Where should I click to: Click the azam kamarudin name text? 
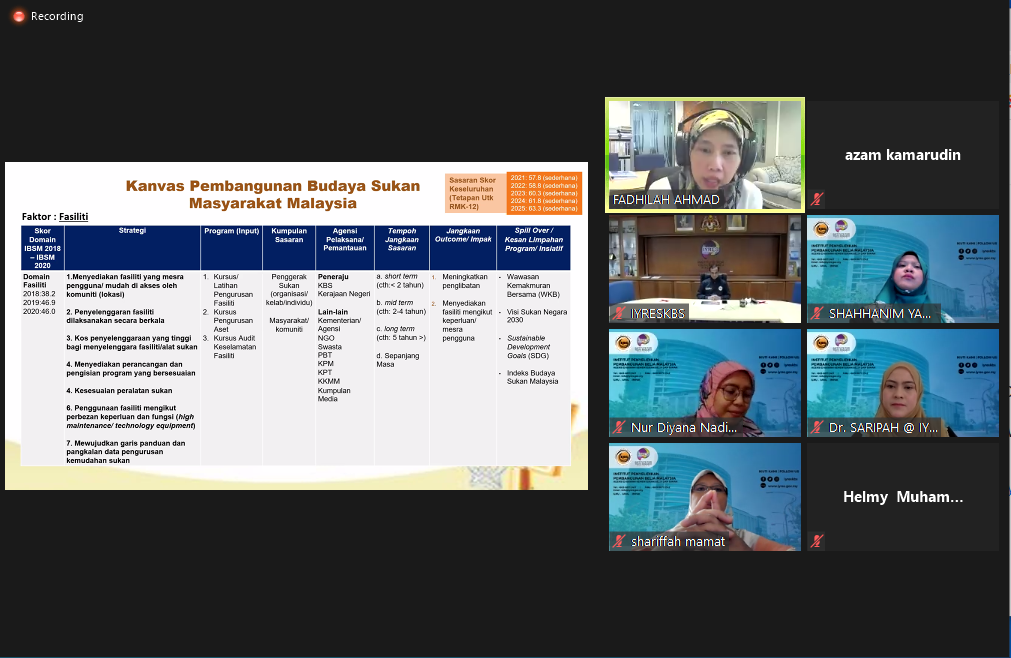tap(903, 155)
